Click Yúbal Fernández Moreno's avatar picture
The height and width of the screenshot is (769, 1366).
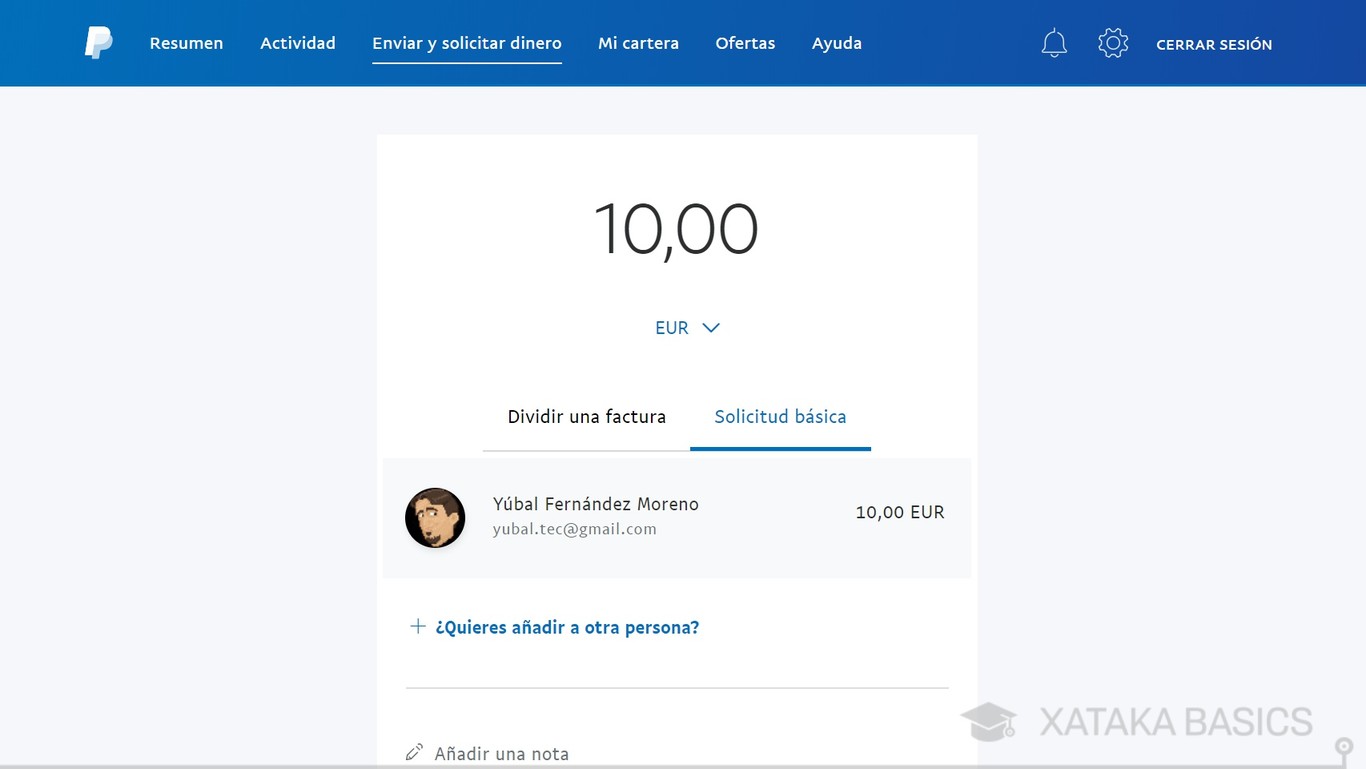click(x=435, y=518)
